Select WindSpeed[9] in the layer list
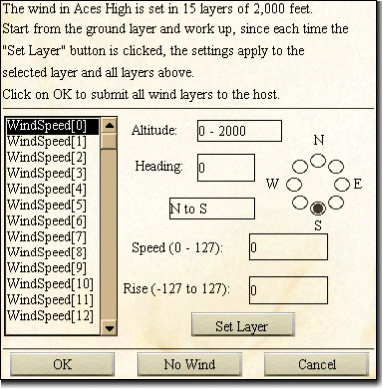This screenshot has width=383, height=389. pyautogui.click(x=52, y=268)
